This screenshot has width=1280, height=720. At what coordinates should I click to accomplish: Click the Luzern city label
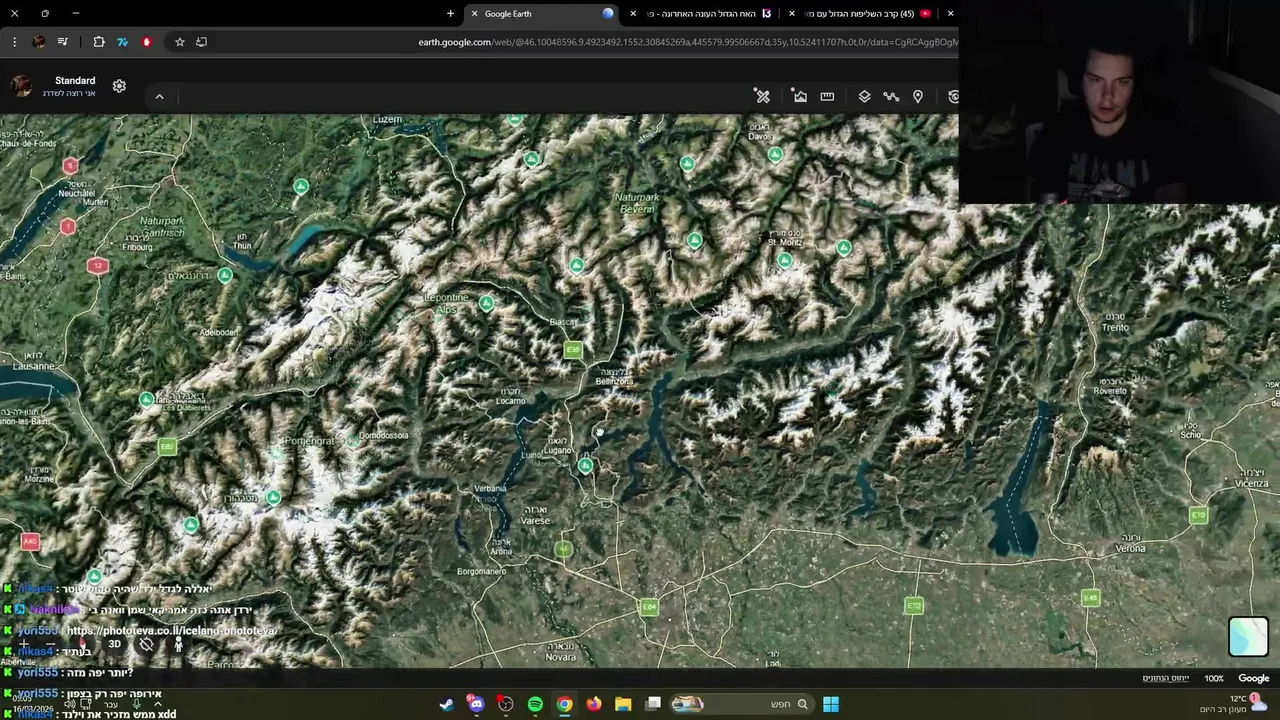[x=387, y=119]
